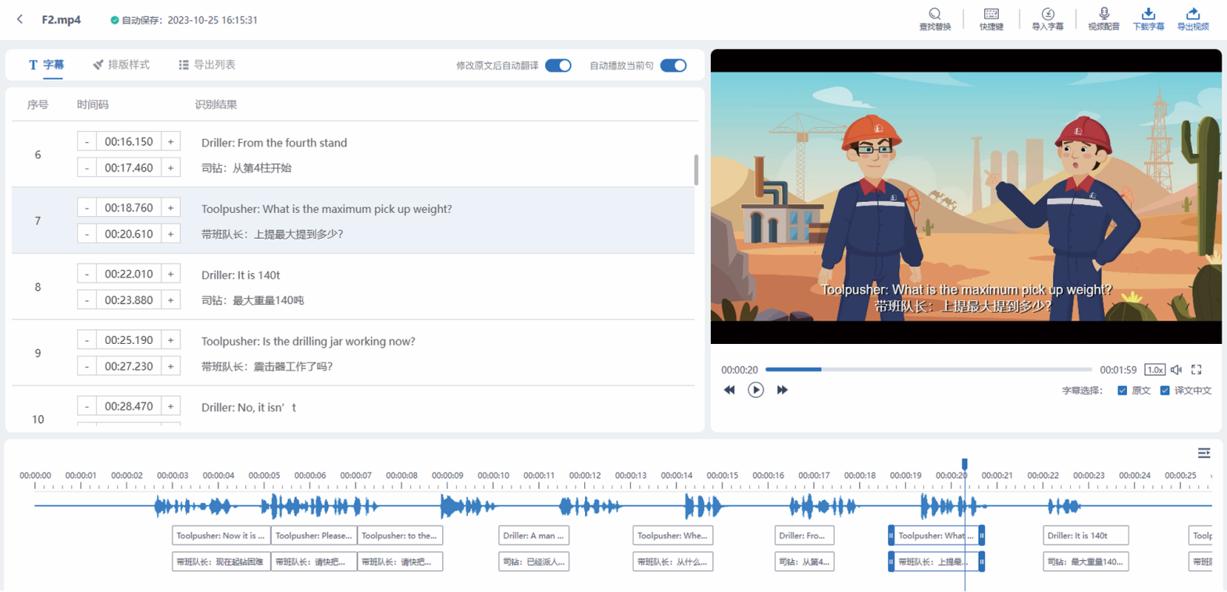This screenshot has height=592, width=1227.
Task: Click the blue playhead marker on timeline
Action: [965, 464]
